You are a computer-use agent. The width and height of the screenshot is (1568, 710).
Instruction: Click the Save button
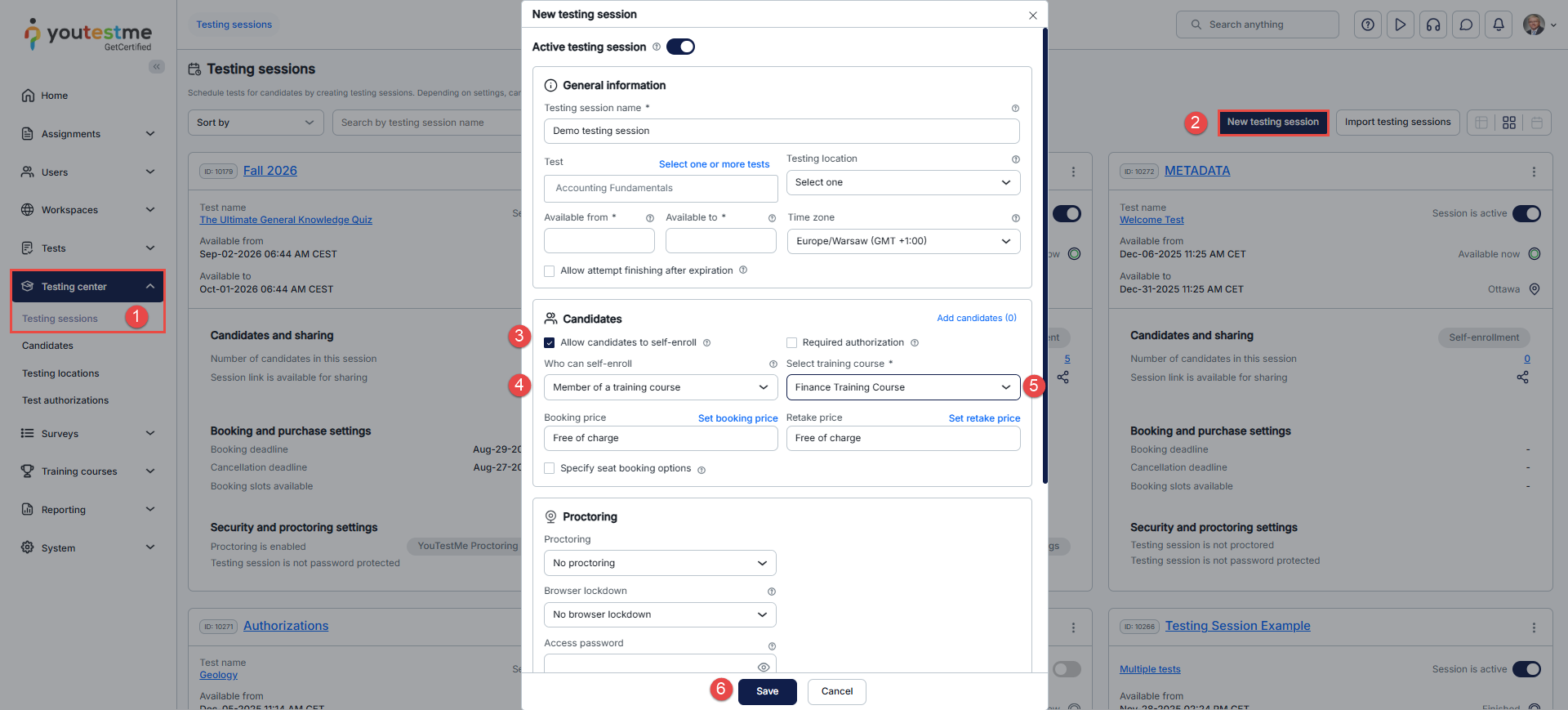[x=767, y=691]
